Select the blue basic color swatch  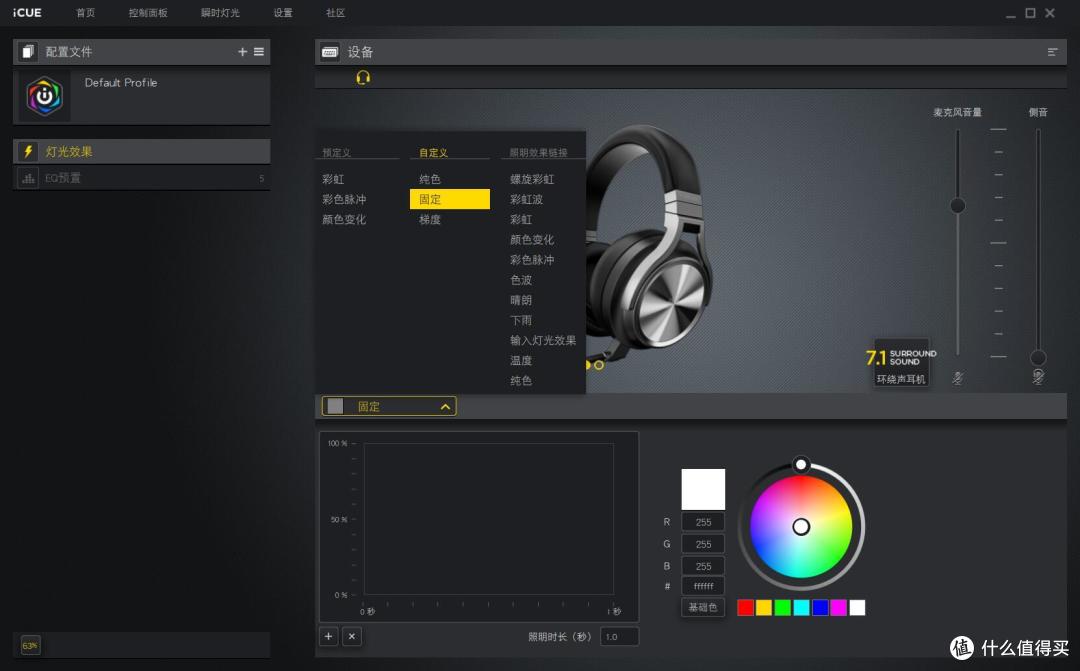(820, 607)
